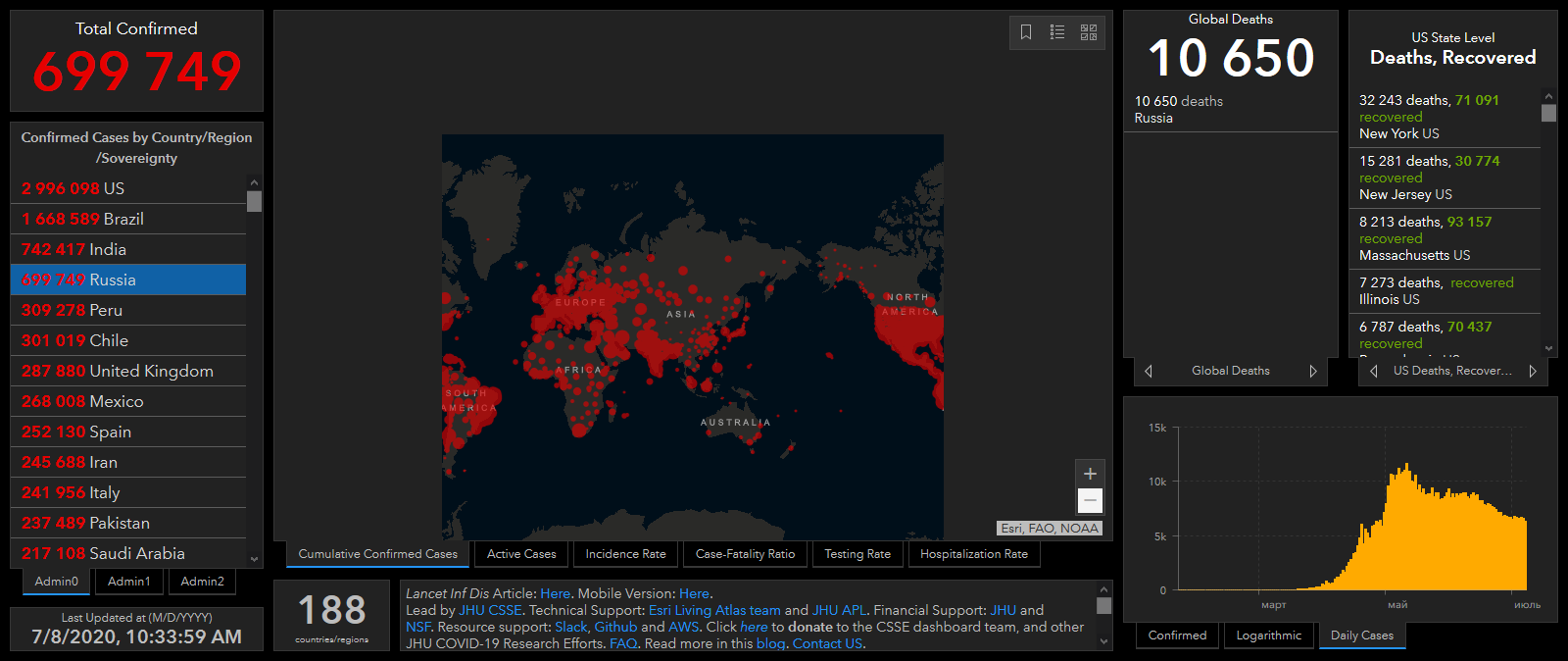Select the Active Cases map tab
Screen dimensions: 1568x661
[x=521, y=554]
